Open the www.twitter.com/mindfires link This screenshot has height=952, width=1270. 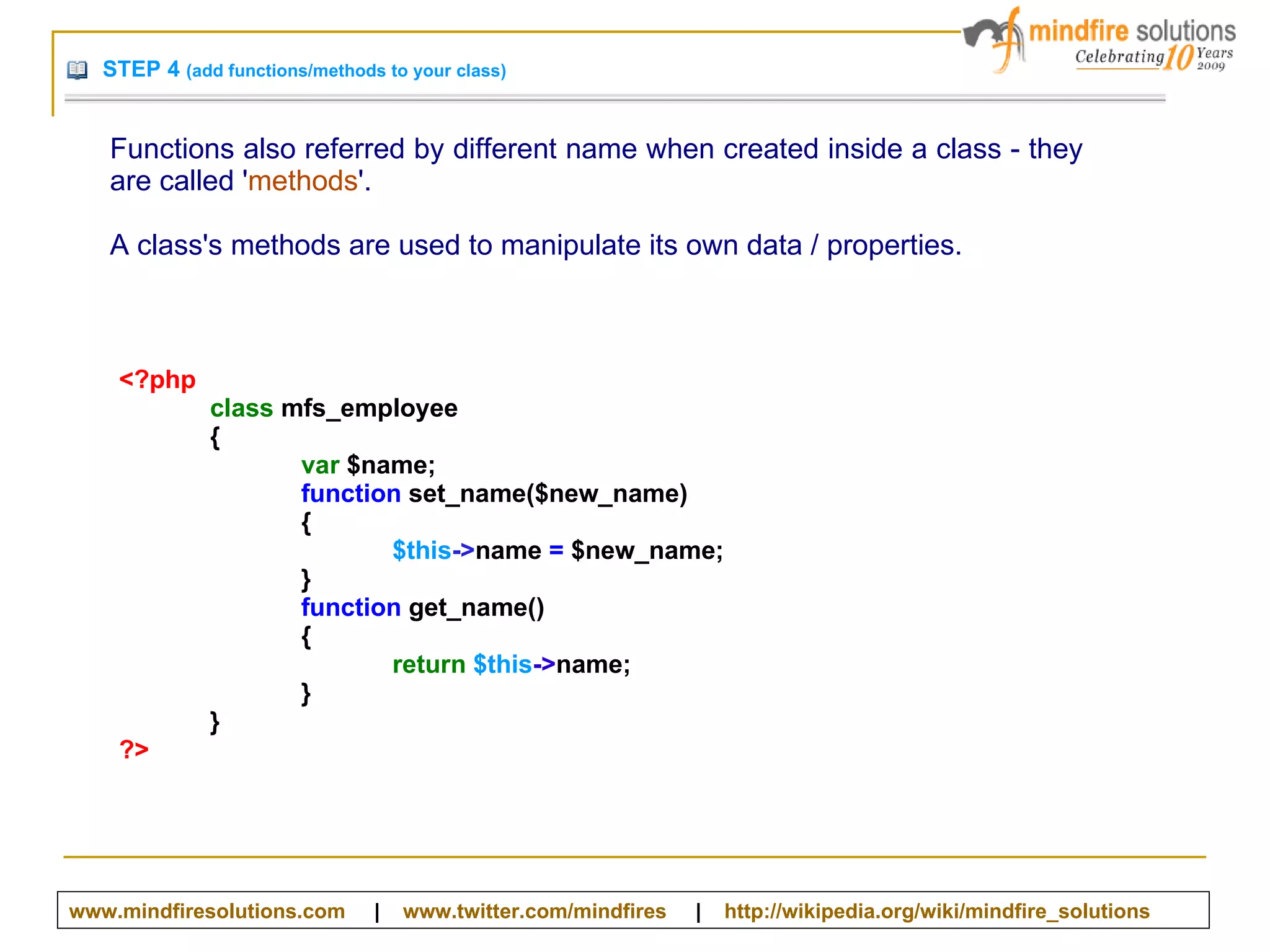(x=534, y=911)
